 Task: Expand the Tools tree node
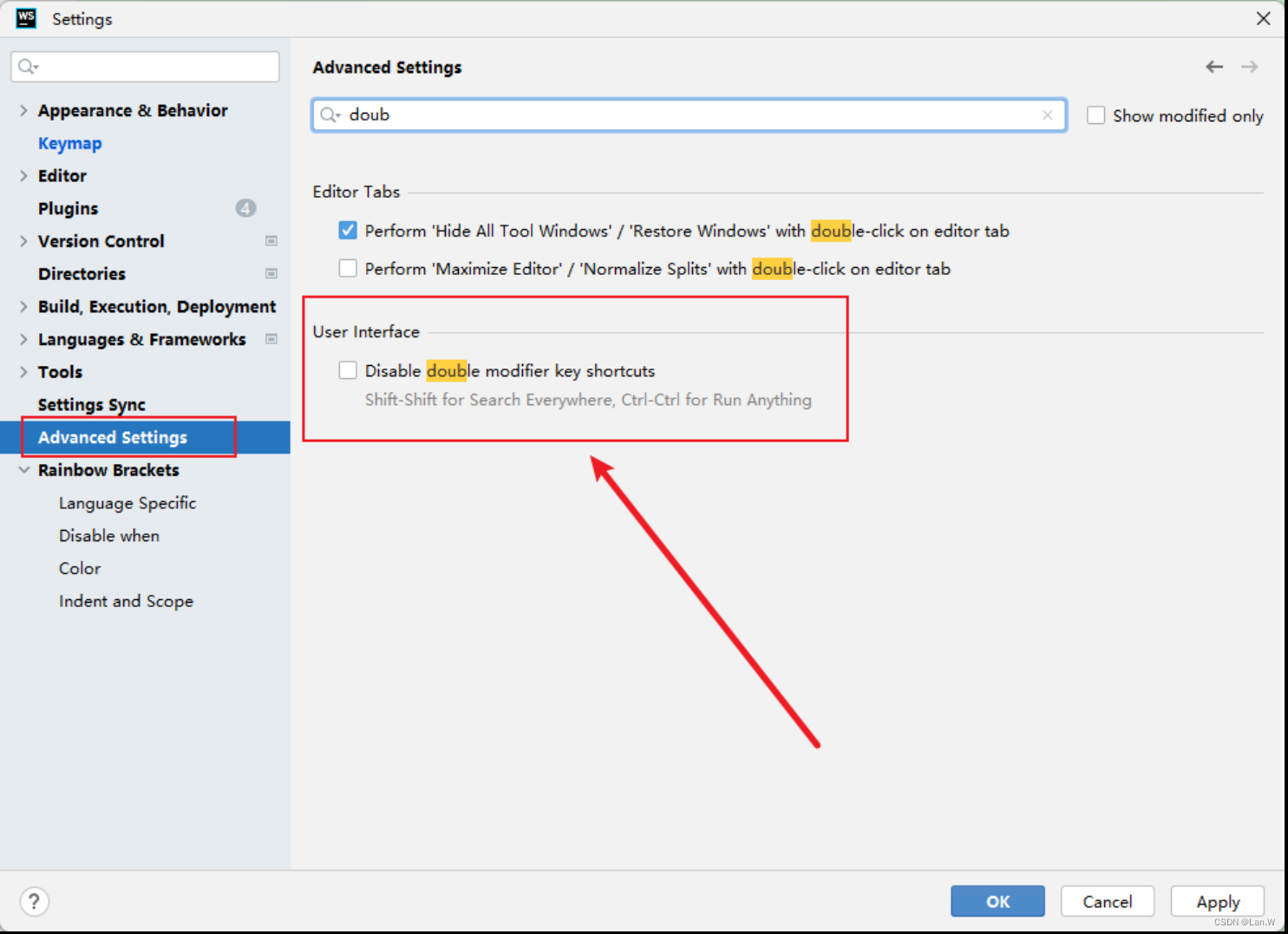23,372
